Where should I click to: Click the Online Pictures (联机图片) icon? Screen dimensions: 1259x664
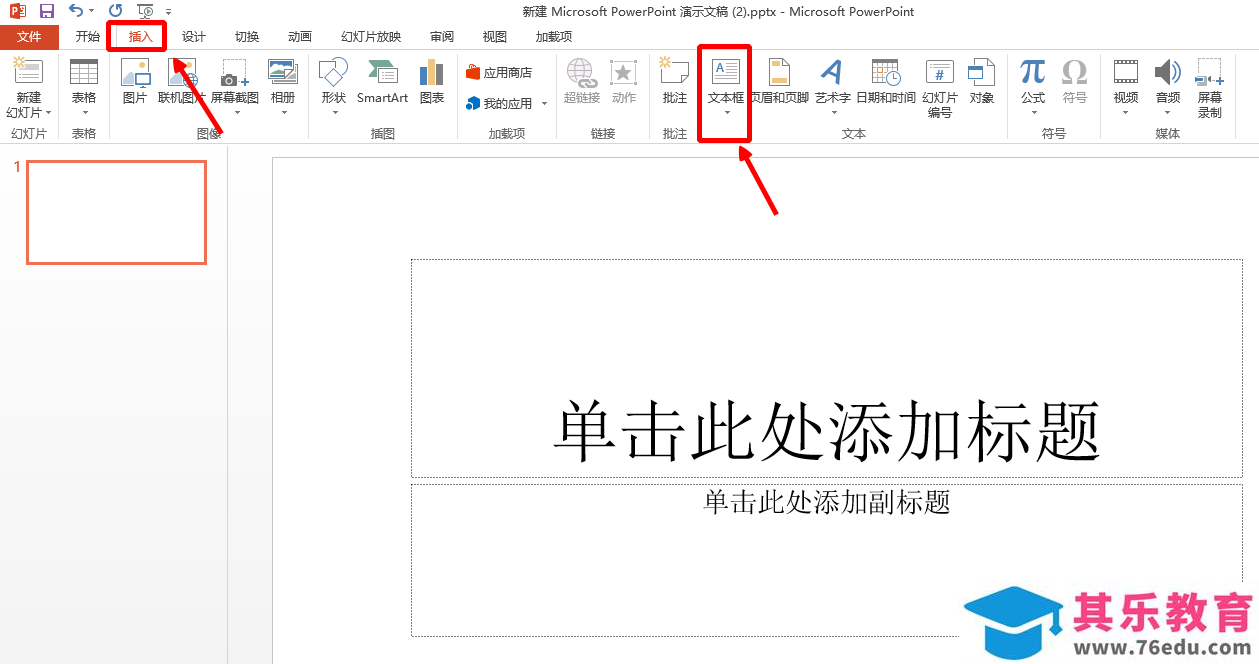(x=182, y=72)
